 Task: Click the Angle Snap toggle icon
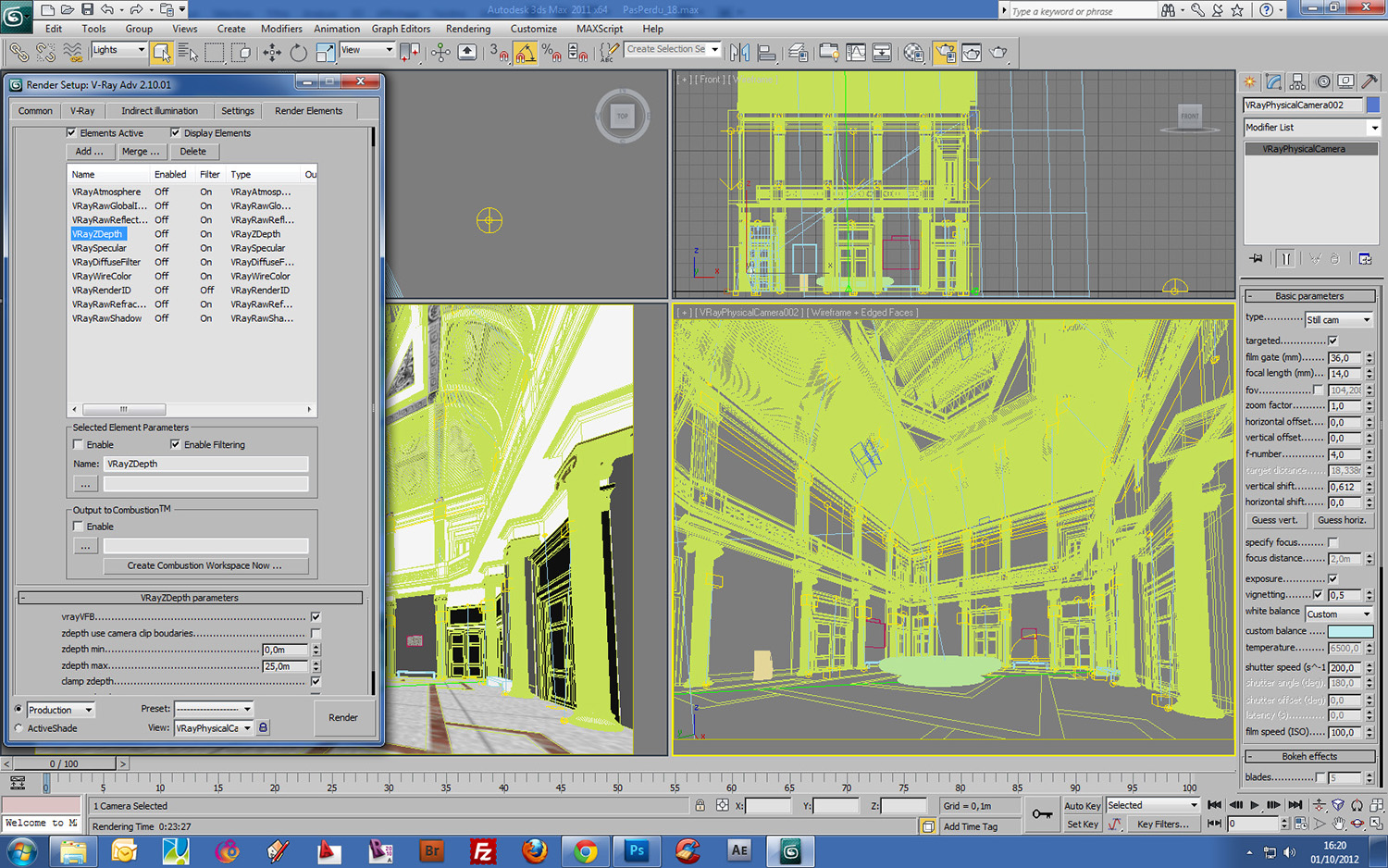(526, 53)
